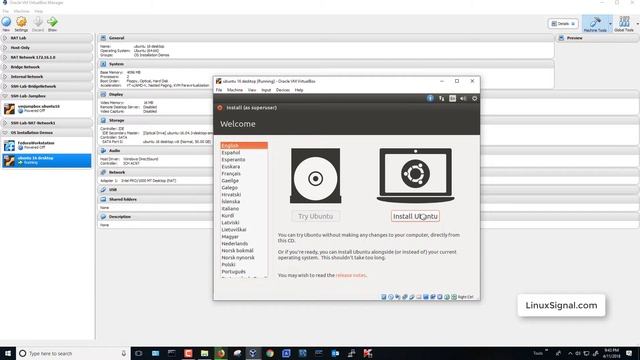Select Esperanto in the language list

pos(244,160)
